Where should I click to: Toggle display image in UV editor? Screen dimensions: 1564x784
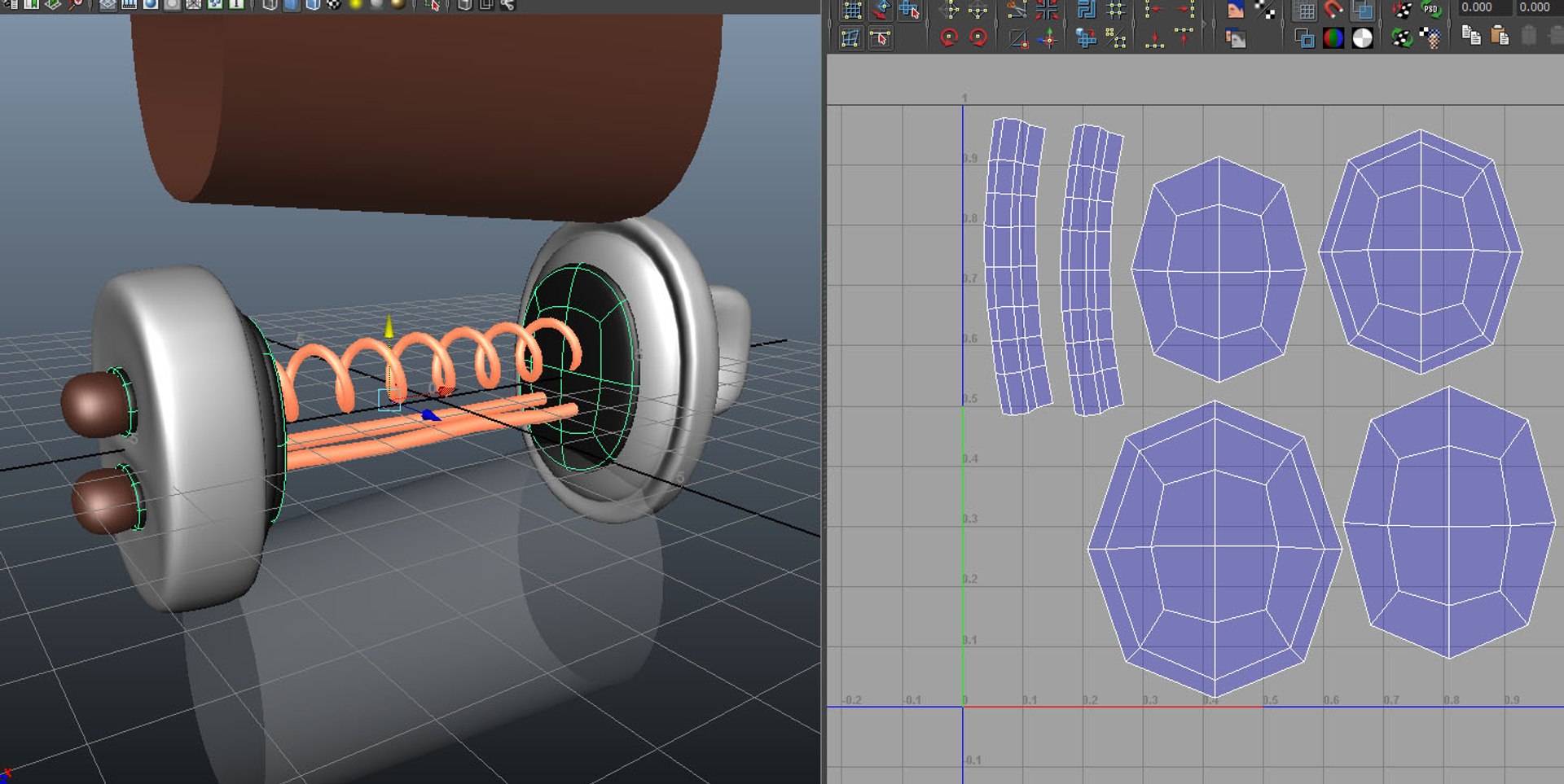coord(1236,10)
